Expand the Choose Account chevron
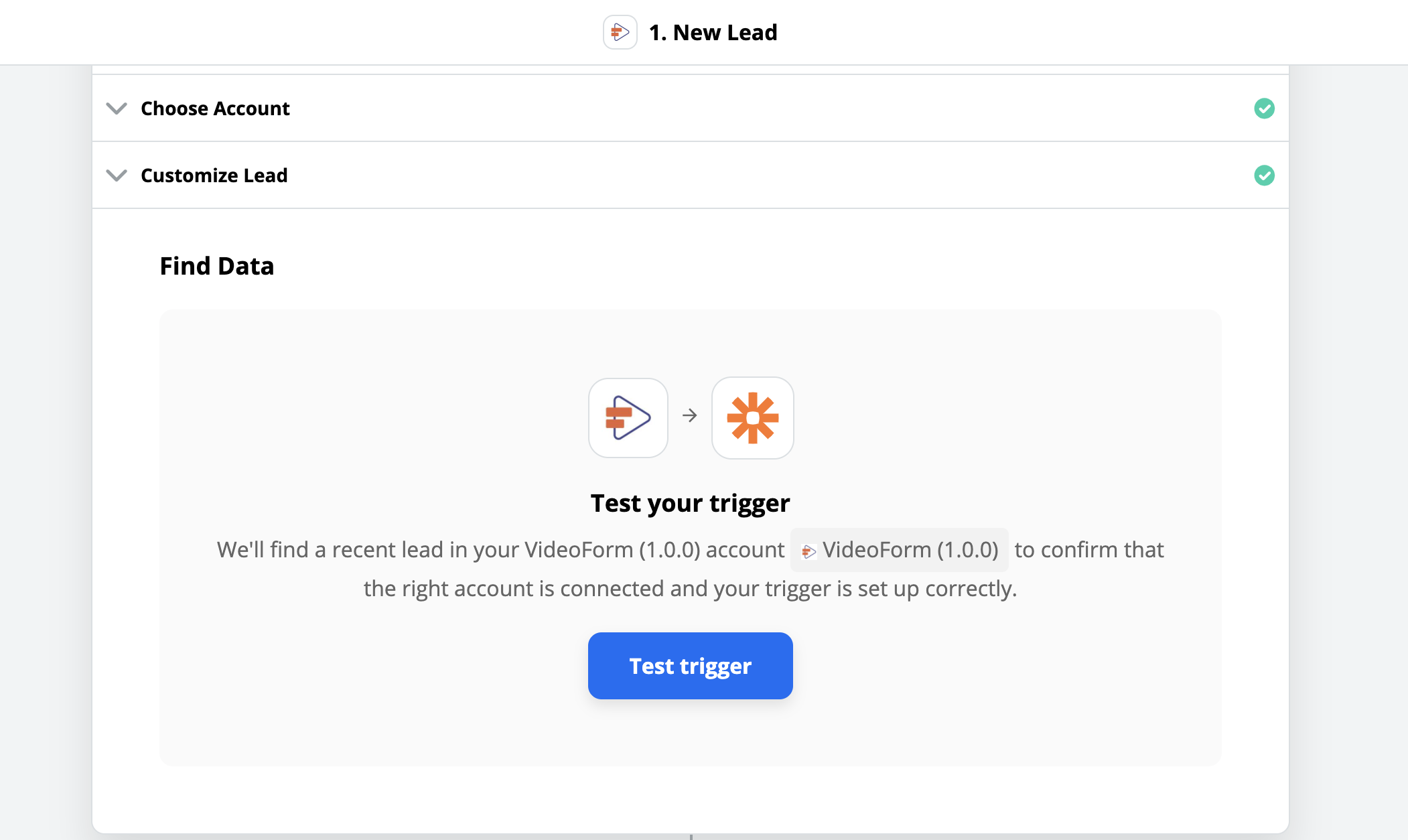The image size is (1408, 840). 117,109
